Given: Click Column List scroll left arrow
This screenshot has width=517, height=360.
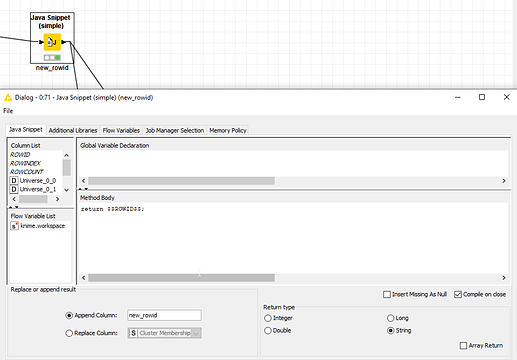Looking at the screenshot, I should (x=14, y=199).
